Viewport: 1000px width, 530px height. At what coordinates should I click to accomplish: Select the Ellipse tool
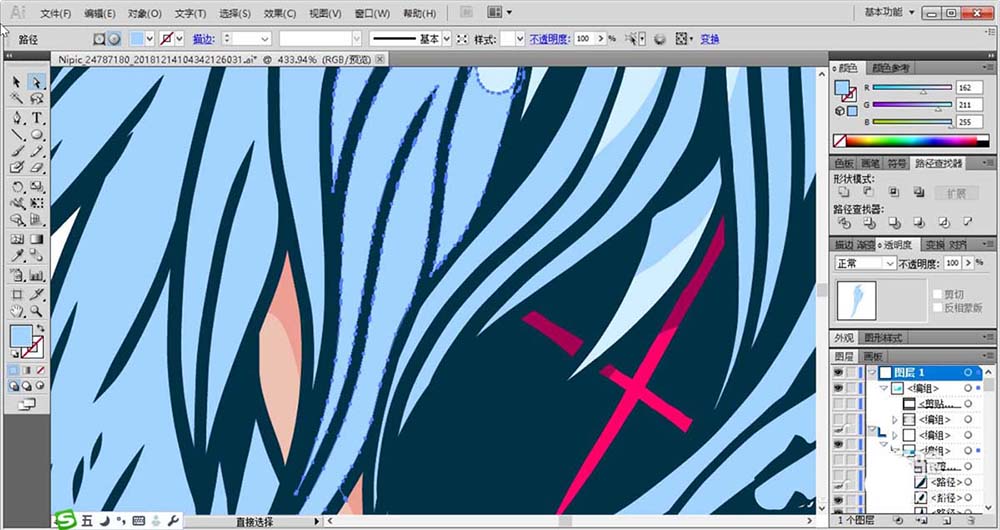[x=36, y=135]
